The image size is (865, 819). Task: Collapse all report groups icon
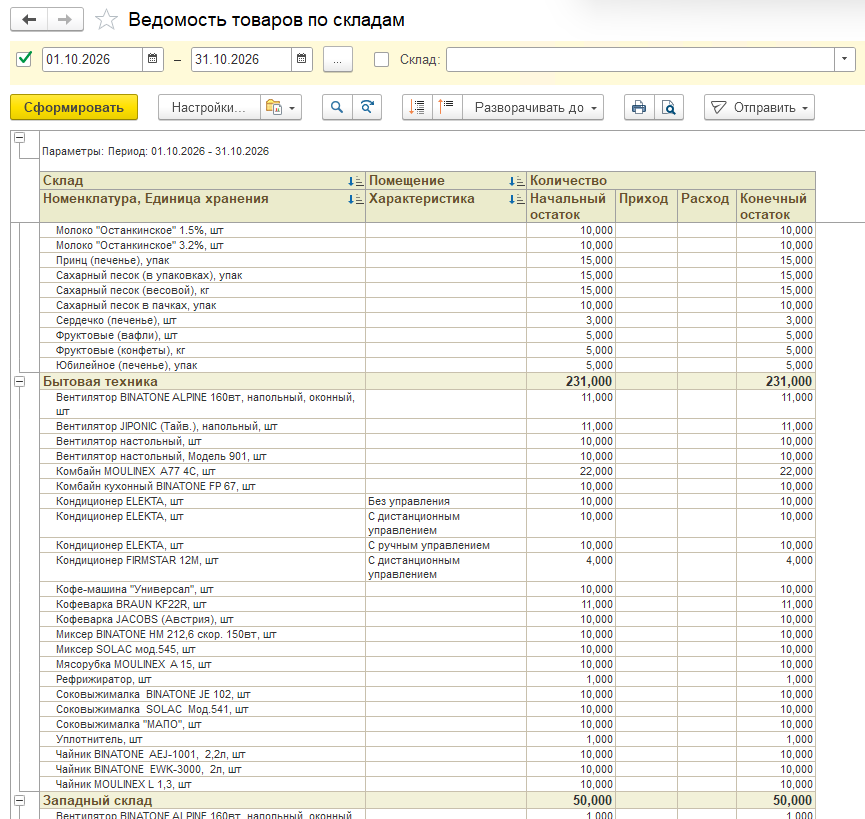[x=446, y=107]
